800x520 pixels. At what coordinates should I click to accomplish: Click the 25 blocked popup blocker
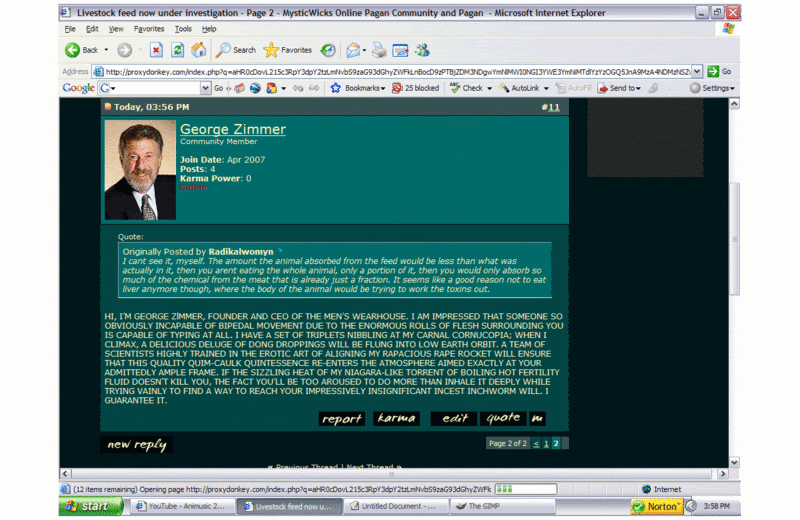coord(415,88)
